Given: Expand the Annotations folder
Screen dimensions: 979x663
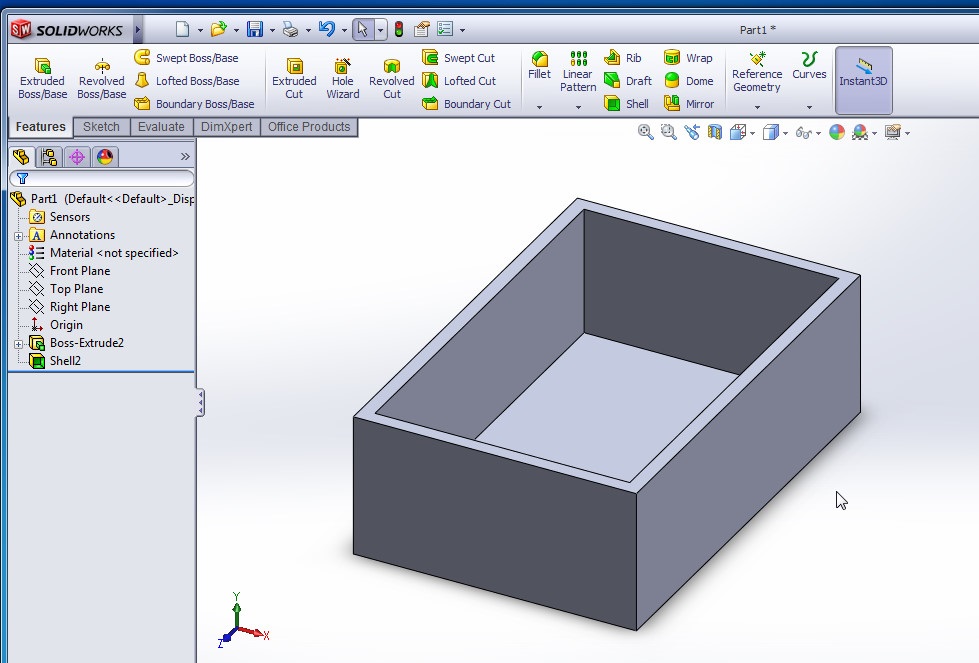Looking at the screenshot, I should coord(16,235).
